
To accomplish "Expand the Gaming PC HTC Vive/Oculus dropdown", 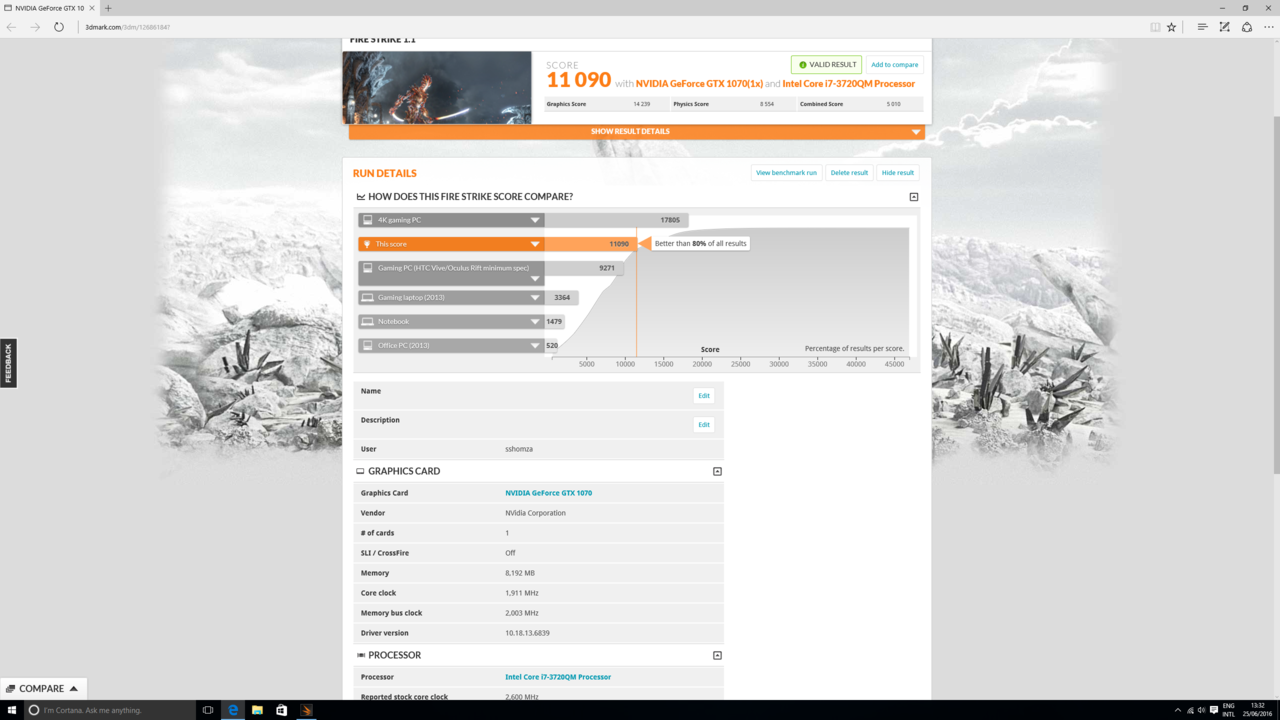I will tap(535, 279).
